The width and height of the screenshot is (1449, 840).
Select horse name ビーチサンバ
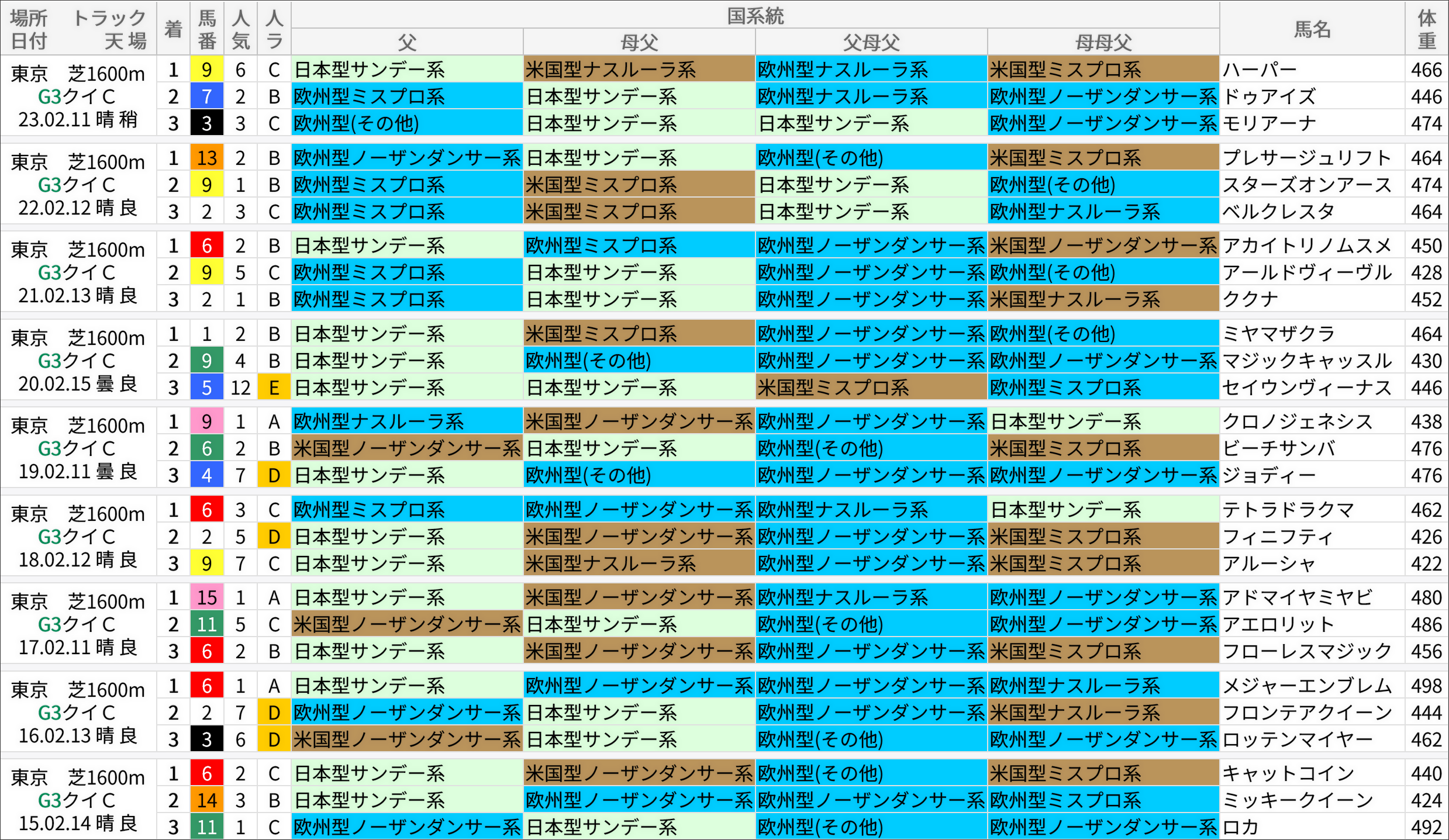click(1278, 448)
